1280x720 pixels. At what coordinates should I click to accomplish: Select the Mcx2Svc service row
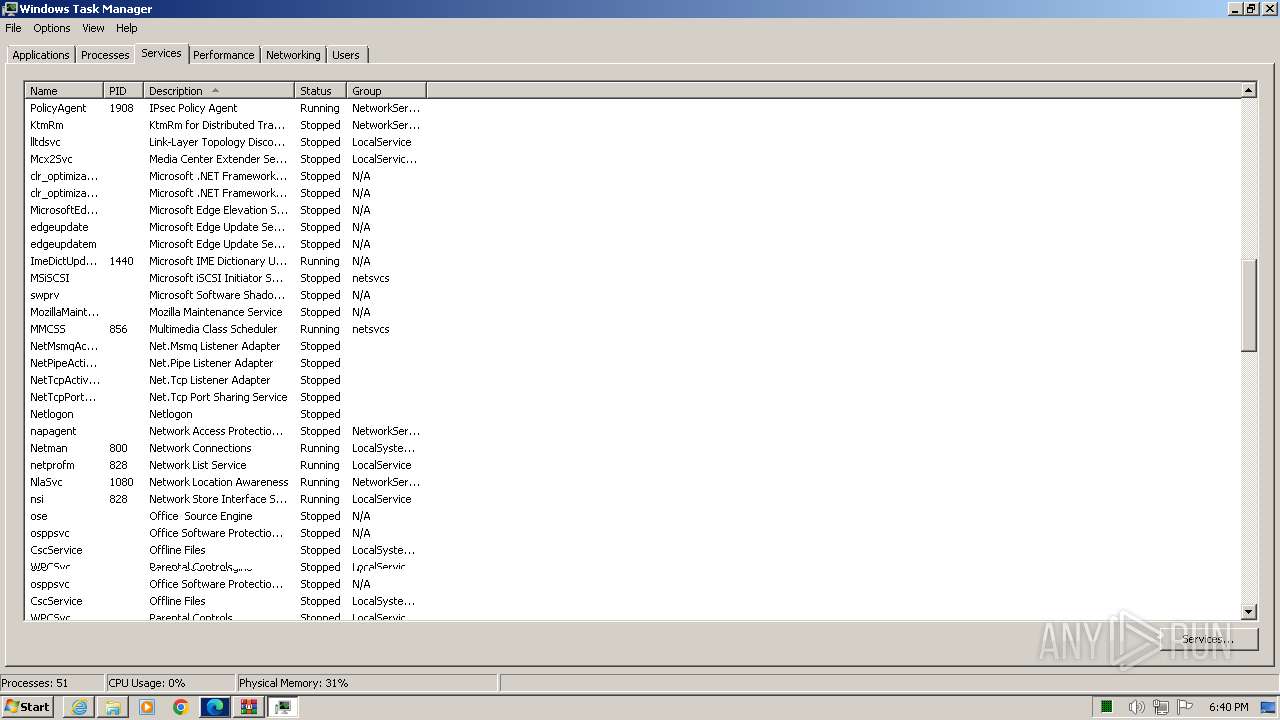click(225, 159)
